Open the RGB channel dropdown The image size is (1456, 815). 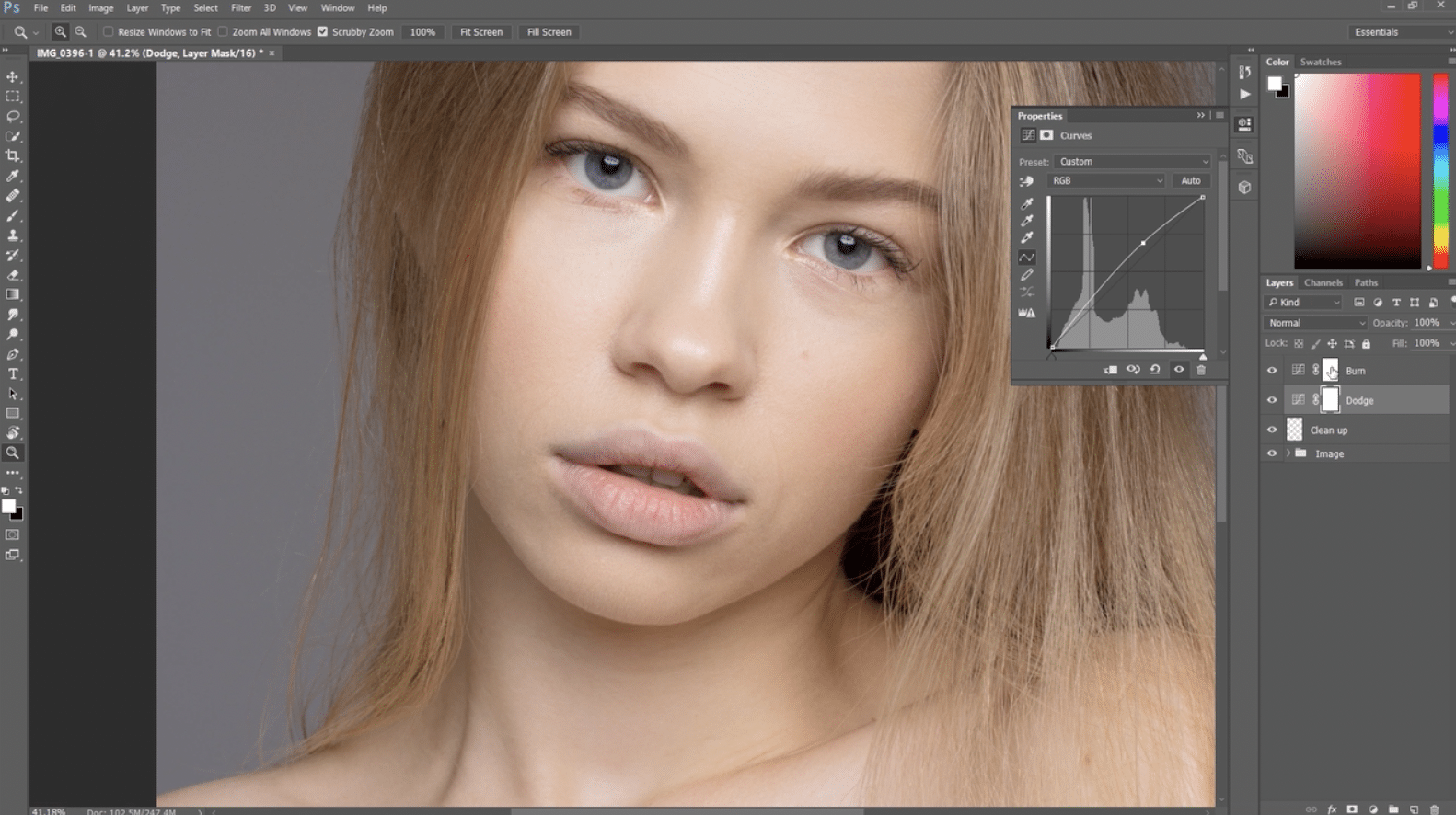pyautogui.click(x=1107, y=181)
